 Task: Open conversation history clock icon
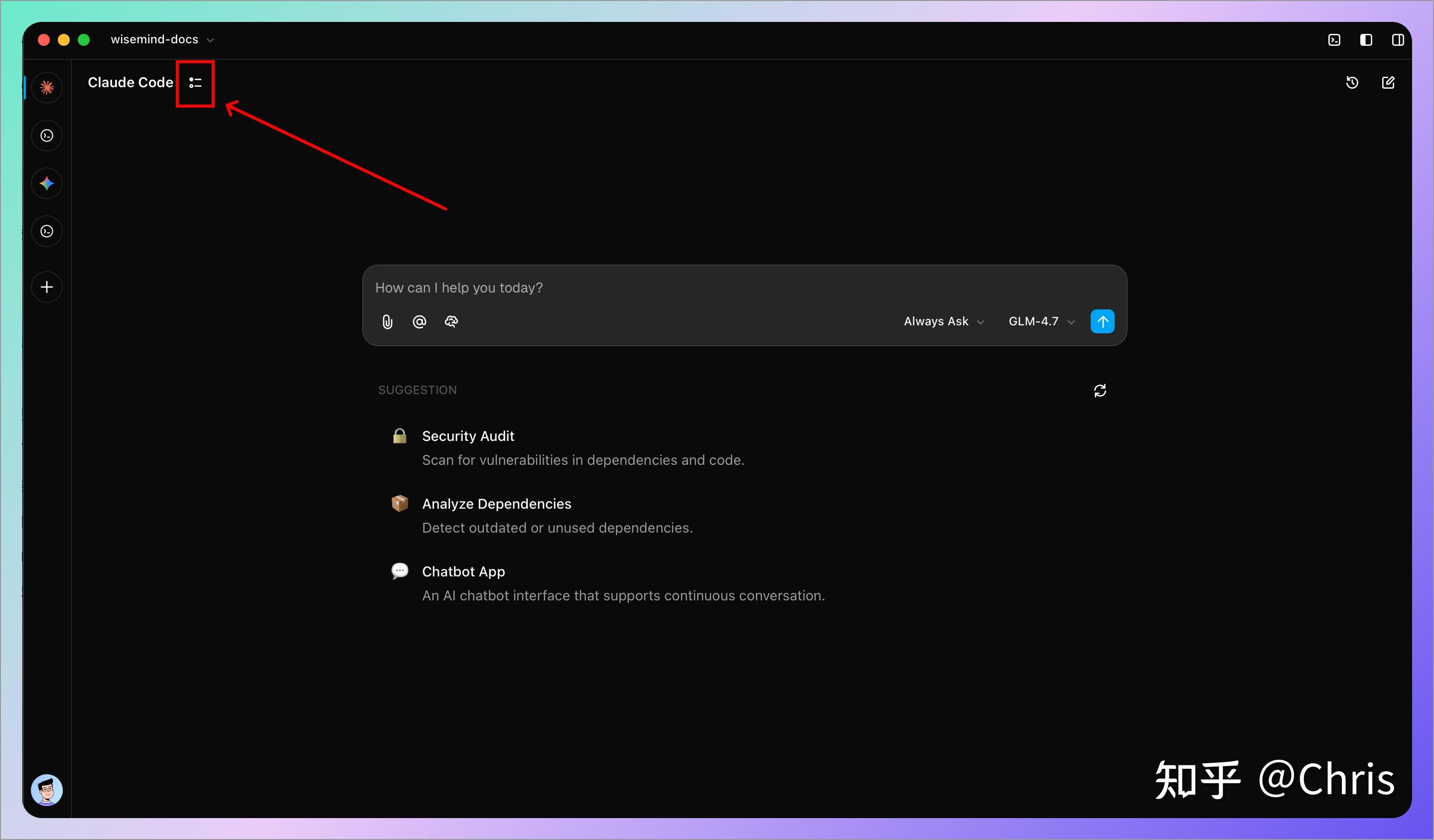(x=1352, y=83)
